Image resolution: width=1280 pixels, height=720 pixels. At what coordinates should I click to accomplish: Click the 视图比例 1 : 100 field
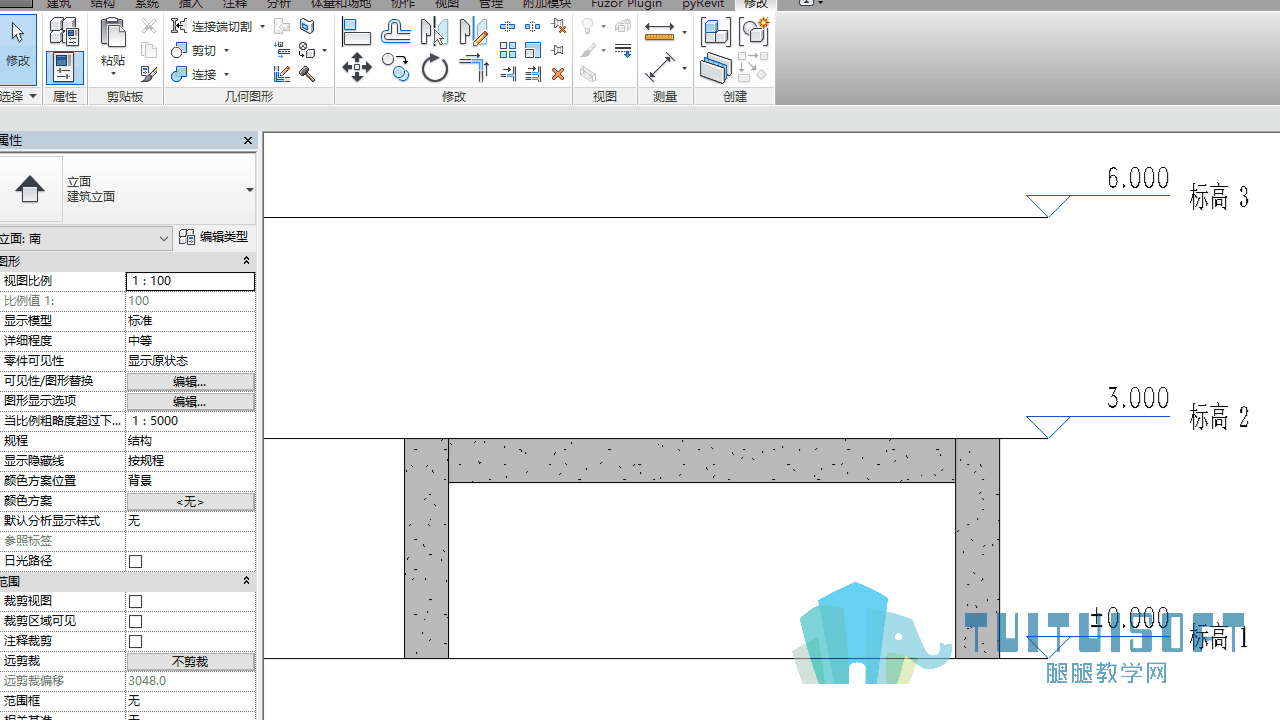190,281
